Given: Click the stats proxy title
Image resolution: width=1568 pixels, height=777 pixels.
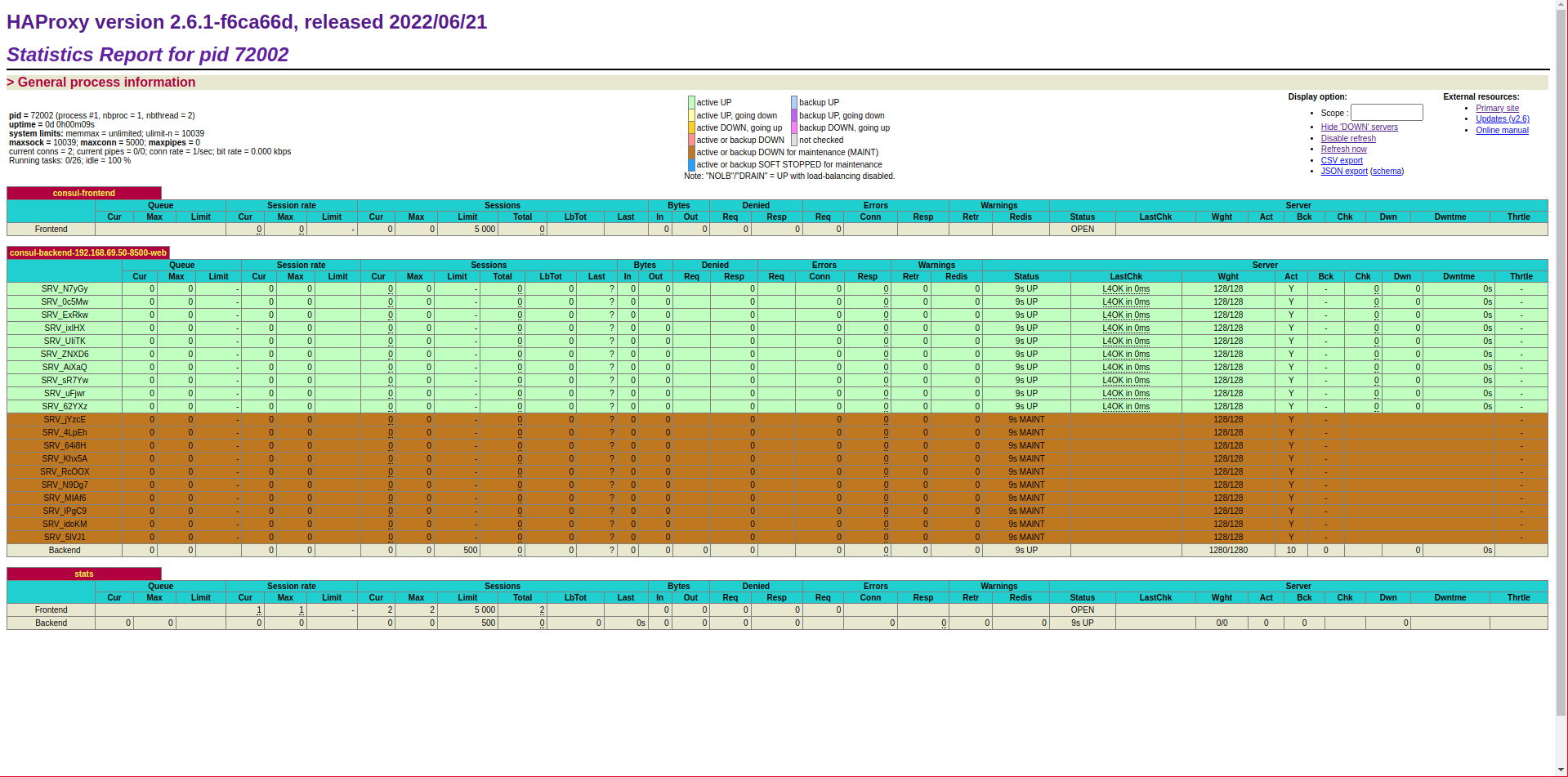Looking at the screenshot, I should (84, 574).
